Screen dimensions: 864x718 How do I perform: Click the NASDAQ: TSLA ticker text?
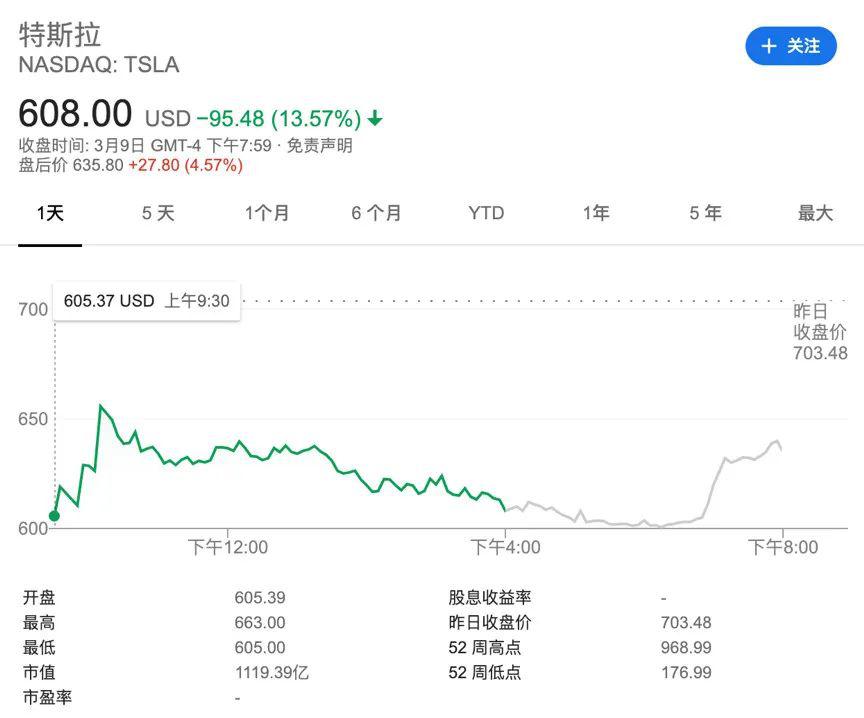point(99,64)
